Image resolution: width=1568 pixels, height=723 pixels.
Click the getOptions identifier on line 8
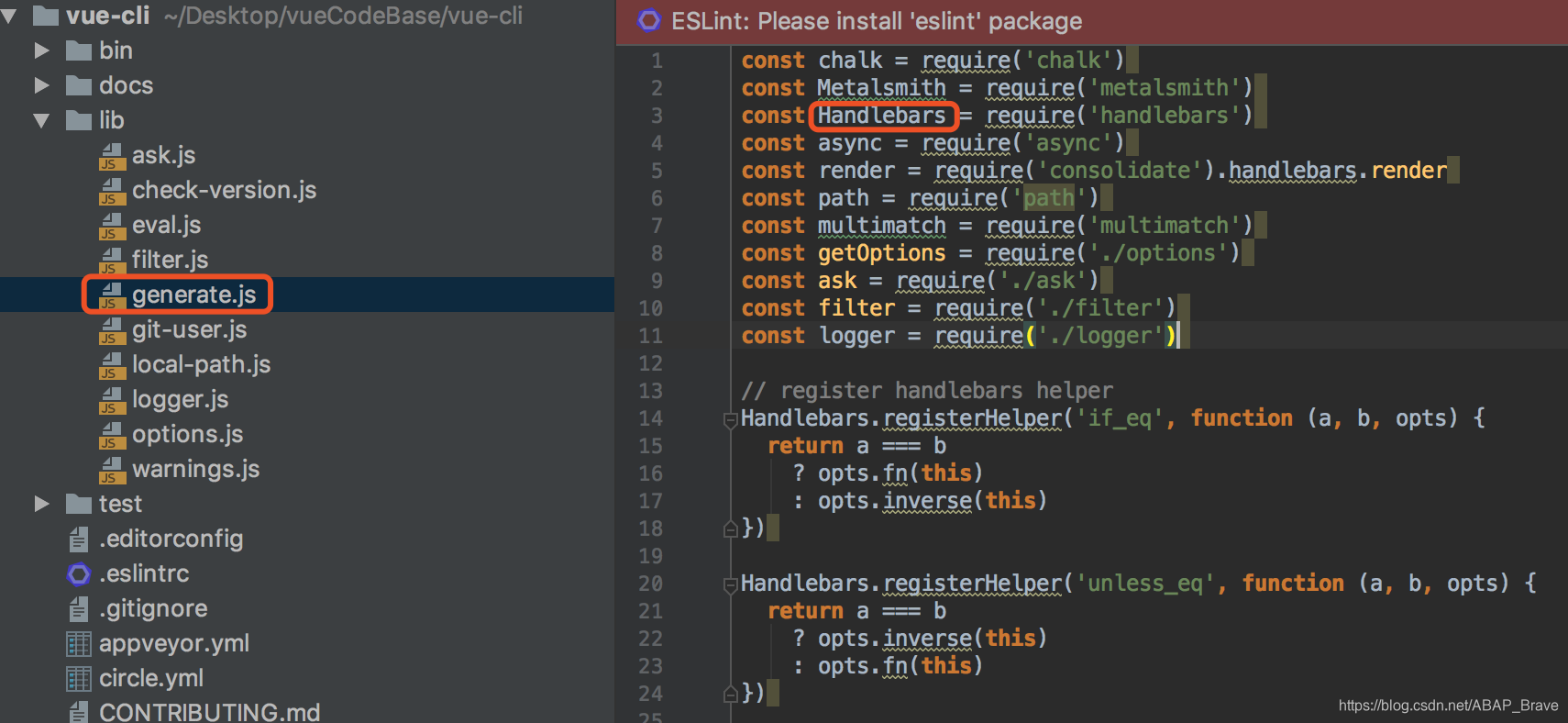click(881, 252)
